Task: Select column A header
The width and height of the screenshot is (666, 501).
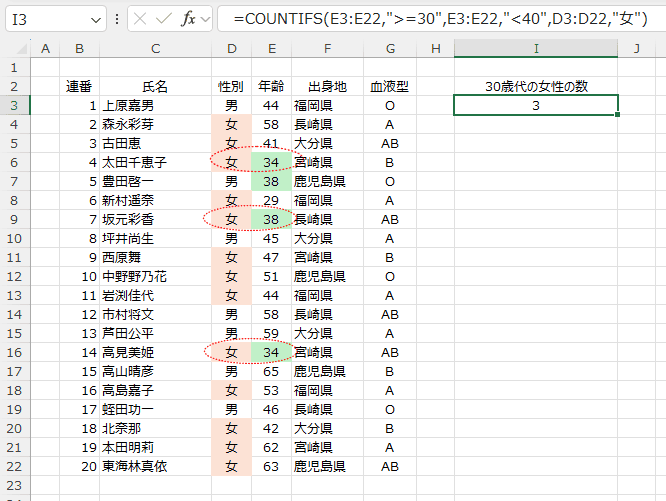Action: [x=45, y=48]
